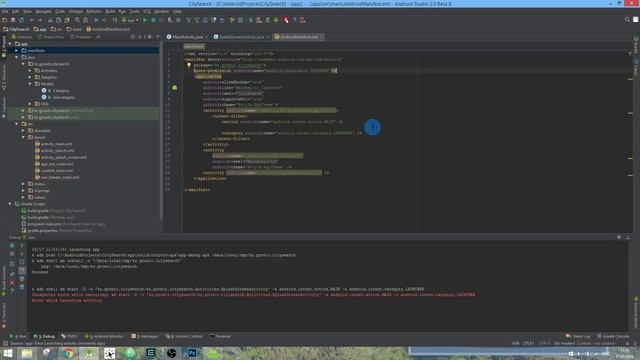Open the Build menu
Viewport: 640px width, 360px height.
coord(110,11)
